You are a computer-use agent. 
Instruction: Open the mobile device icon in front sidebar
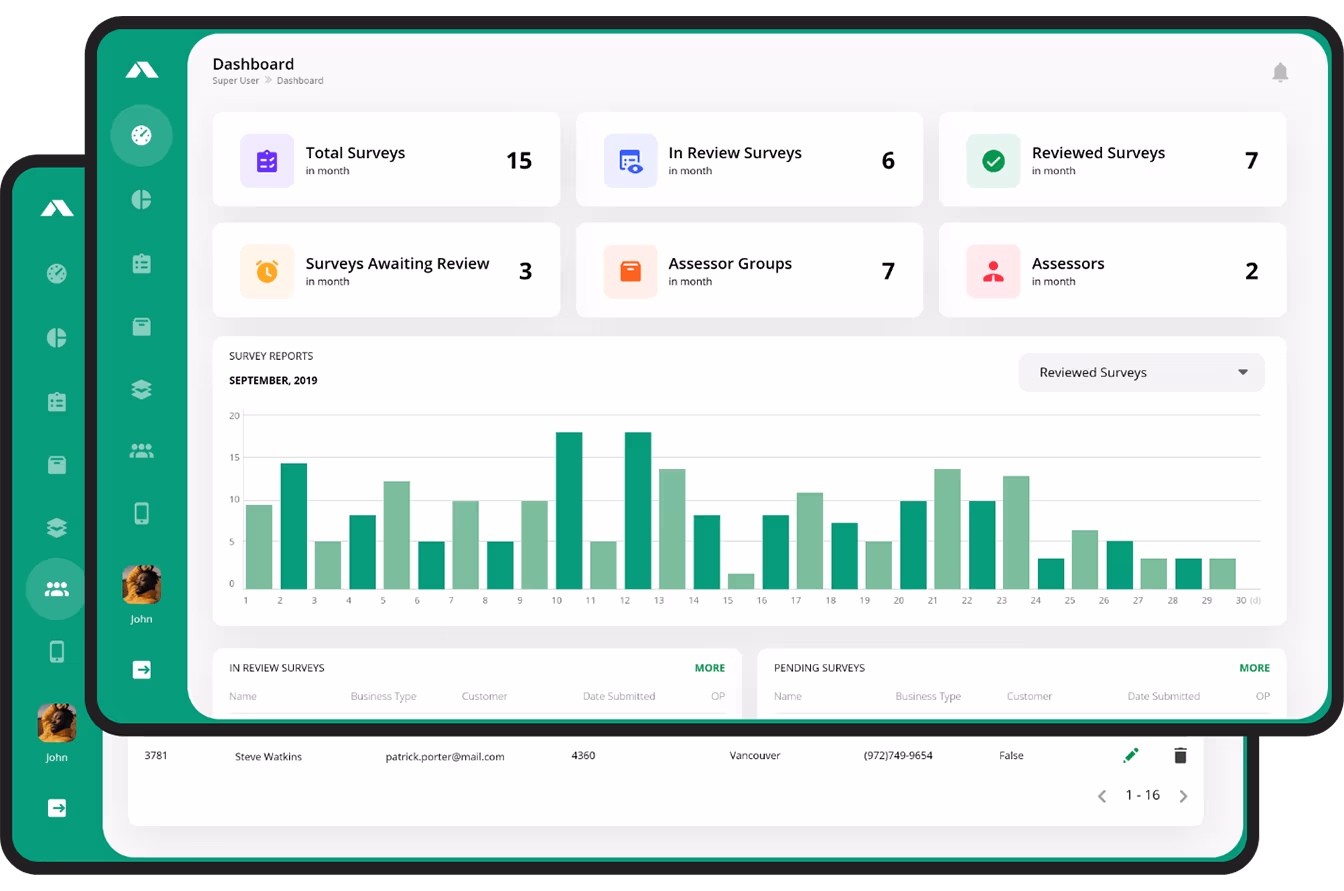[x=141, y=513]
